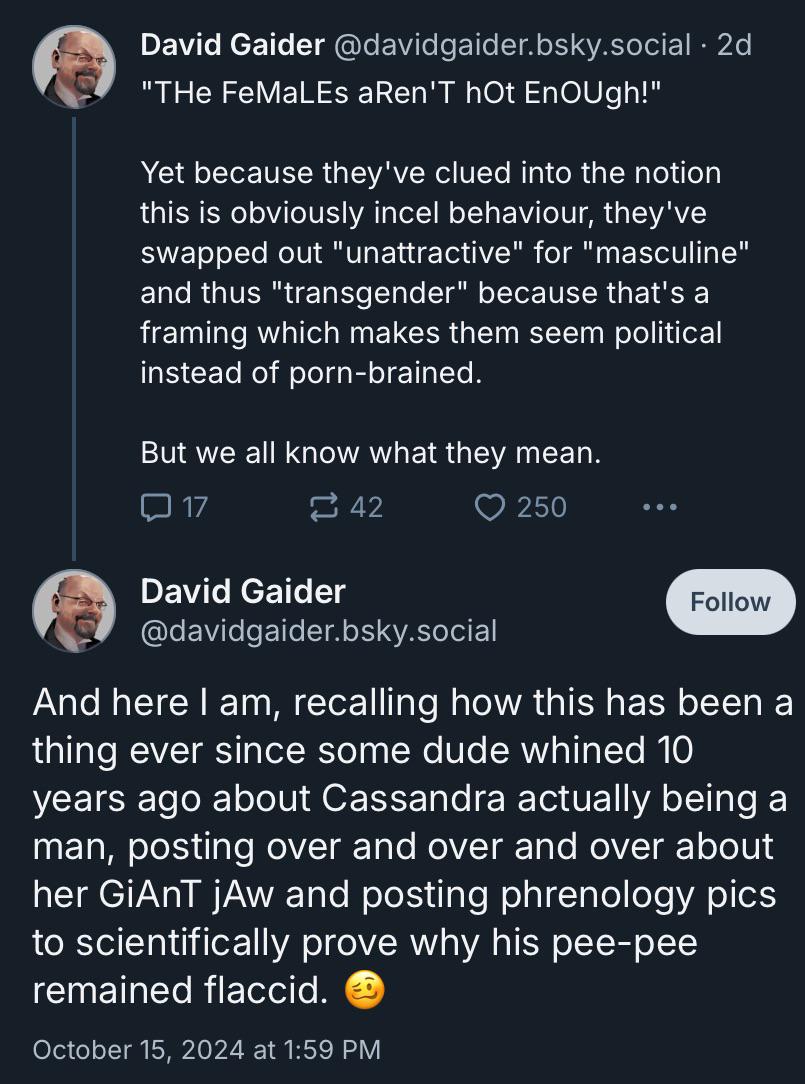Like the parent post with the heart icon
Screen dimensions: 805x1084
(x=489, y=507)
